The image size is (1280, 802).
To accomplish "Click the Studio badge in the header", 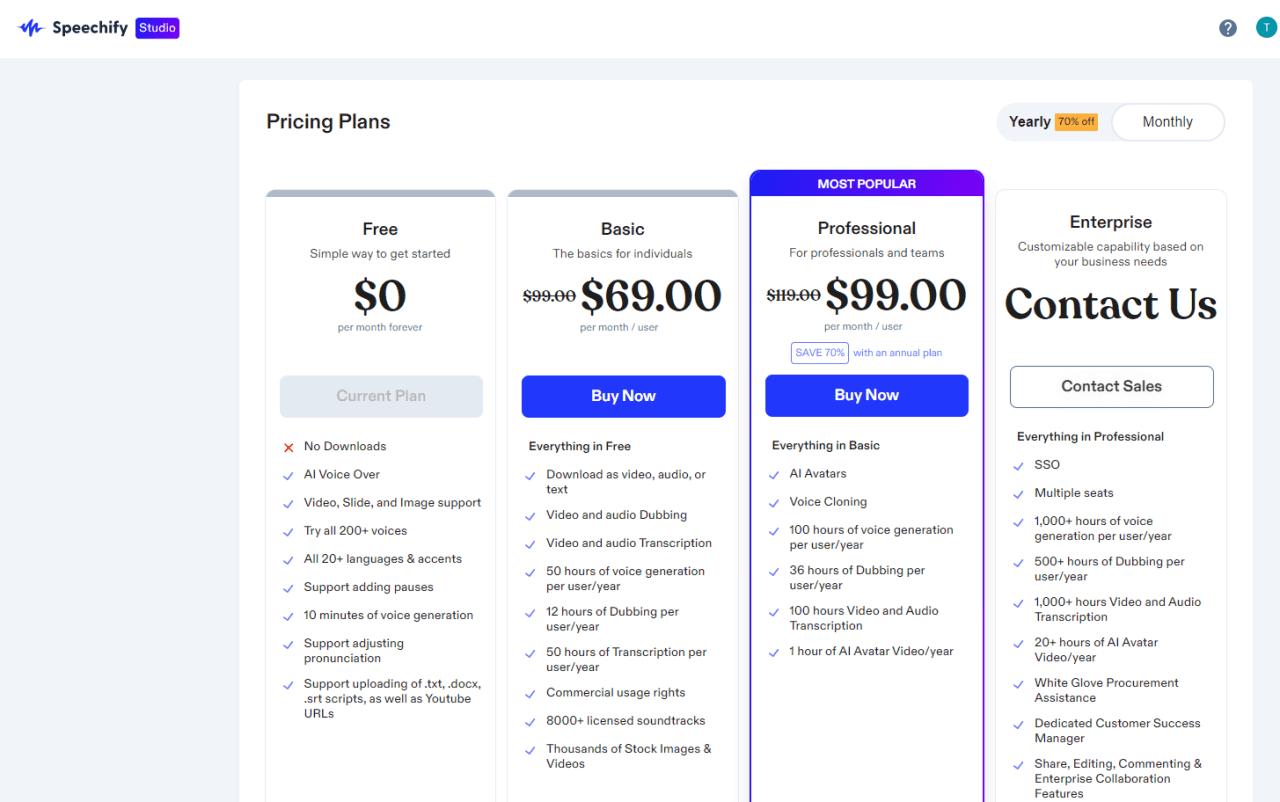I will tap(157, 28).
